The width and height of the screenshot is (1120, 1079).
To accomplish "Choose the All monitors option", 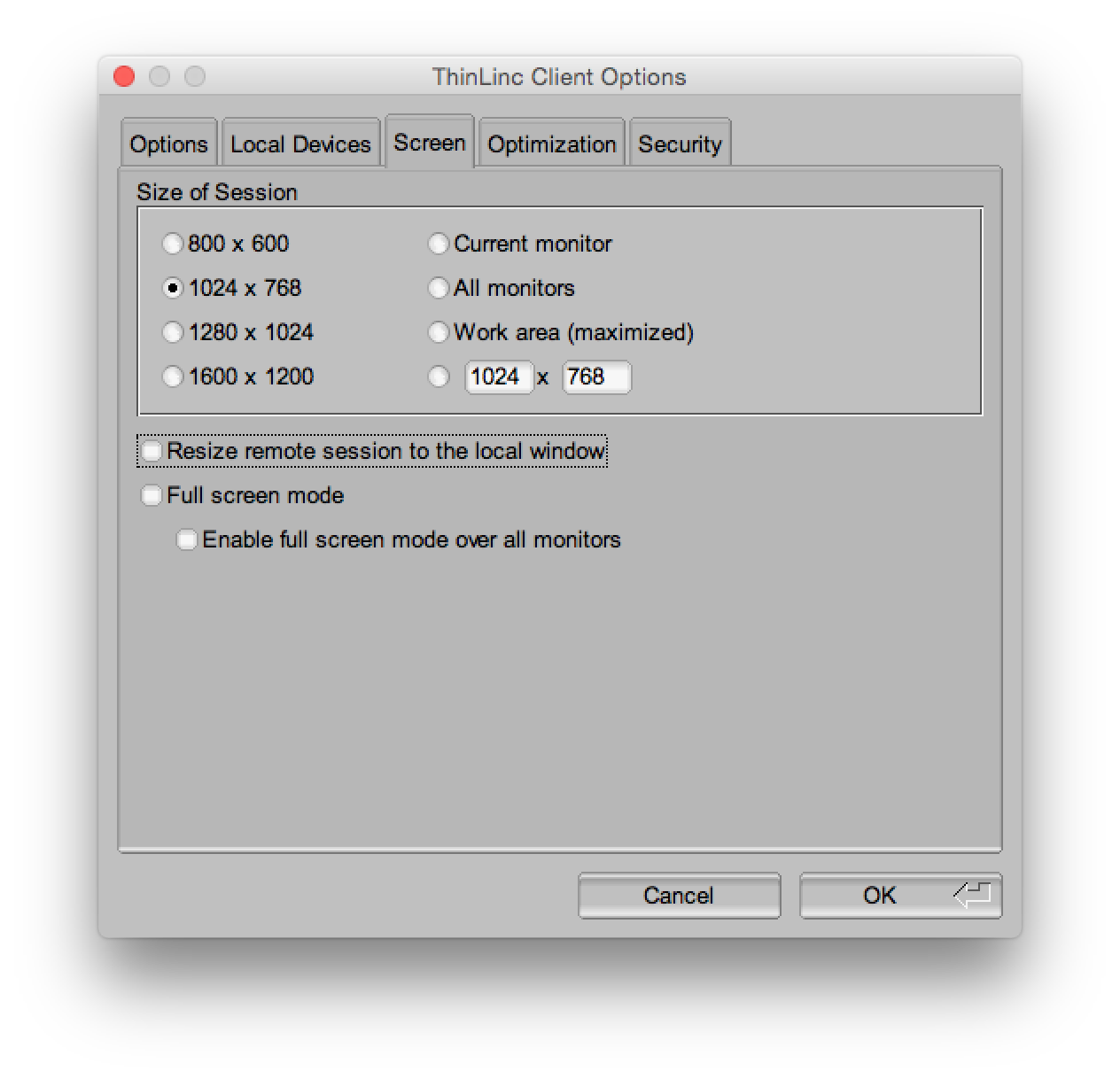I will 439,288.
